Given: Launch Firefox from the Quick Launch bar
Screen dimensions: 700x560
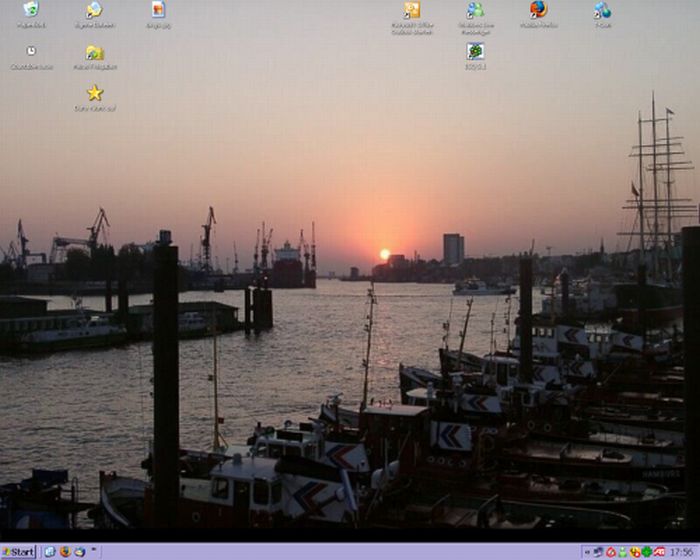Looking at the screenshot, I should (65, 552).
